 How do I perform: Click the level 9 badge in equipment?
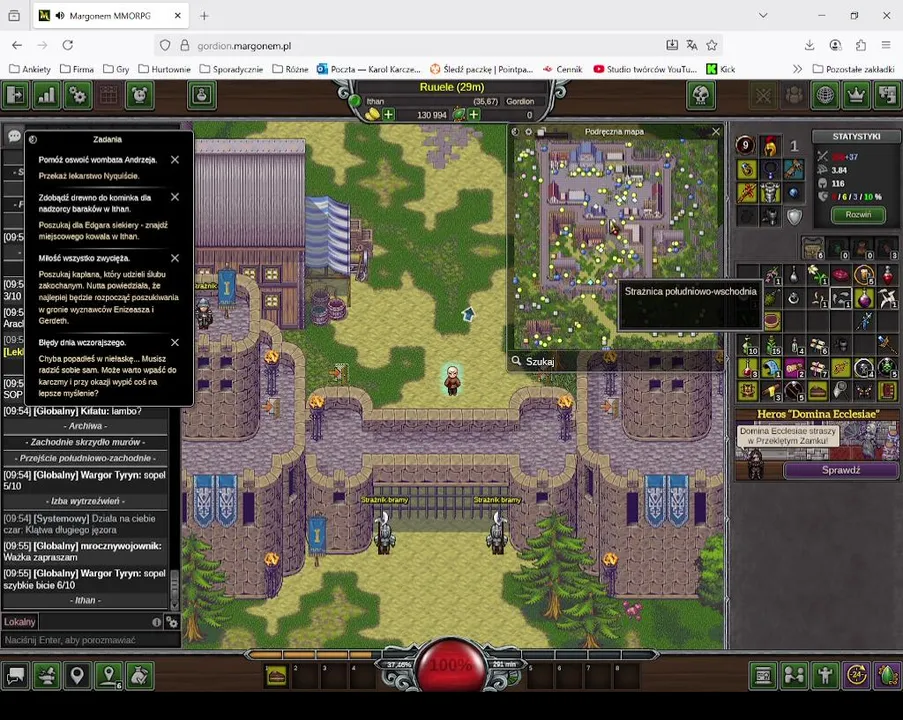(x=745, y=145)
